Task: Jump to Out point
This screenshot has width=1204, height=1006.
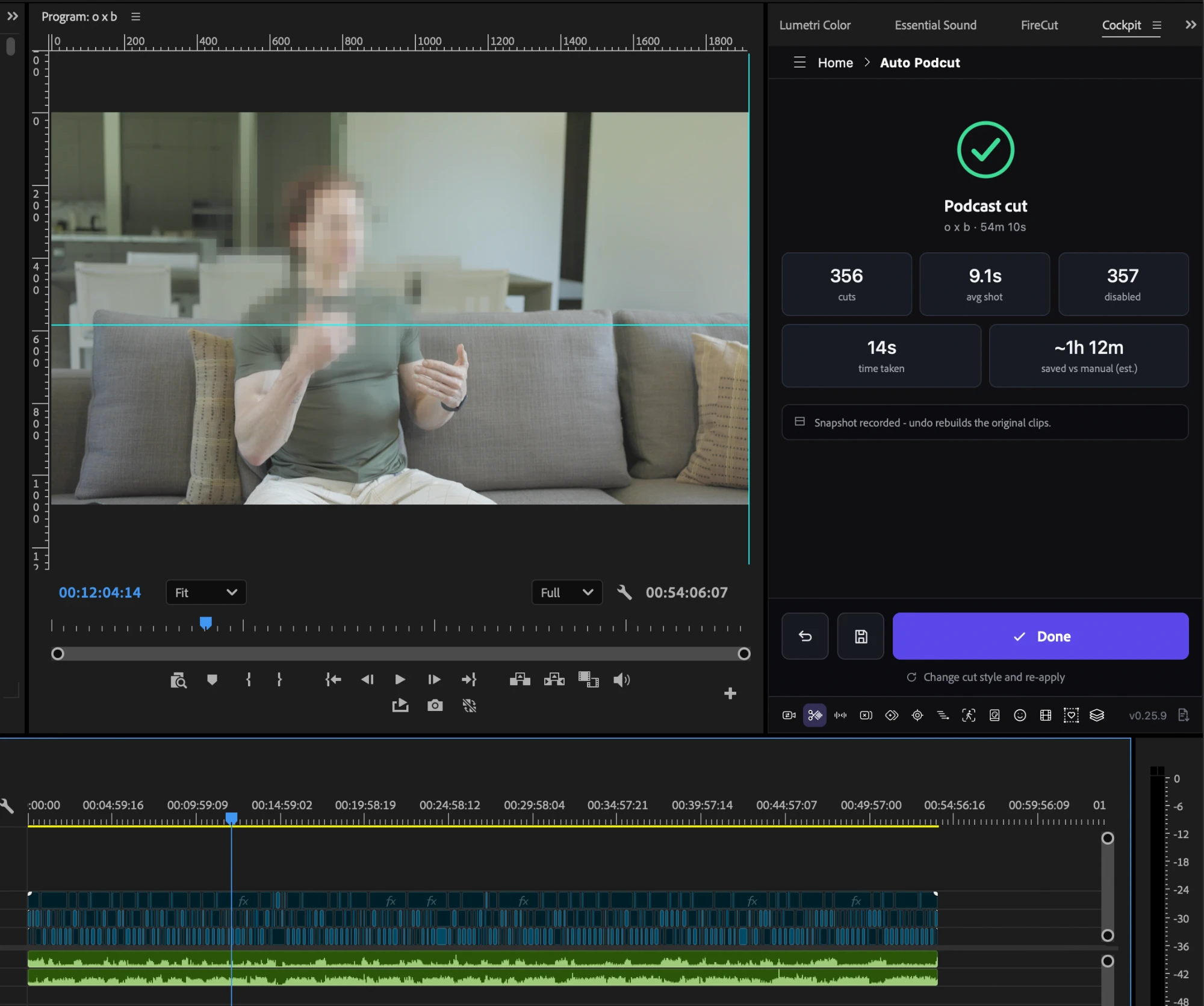Action: tap(469, 680)
